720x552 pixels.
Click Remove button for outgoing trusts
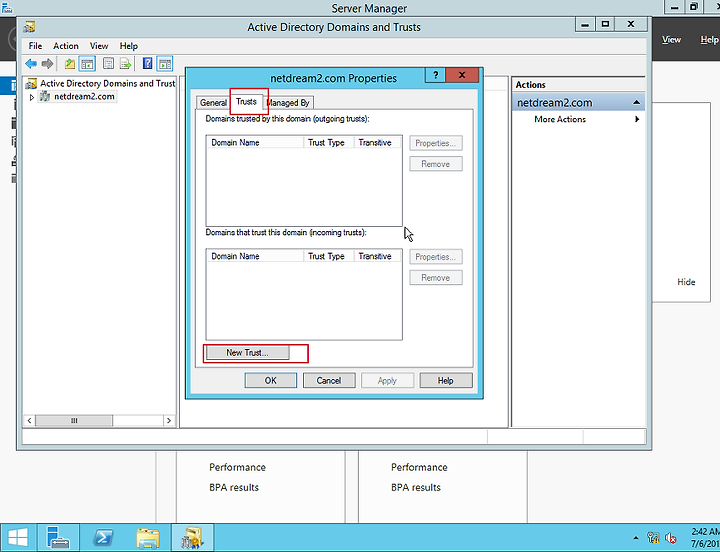click(436, 164)
